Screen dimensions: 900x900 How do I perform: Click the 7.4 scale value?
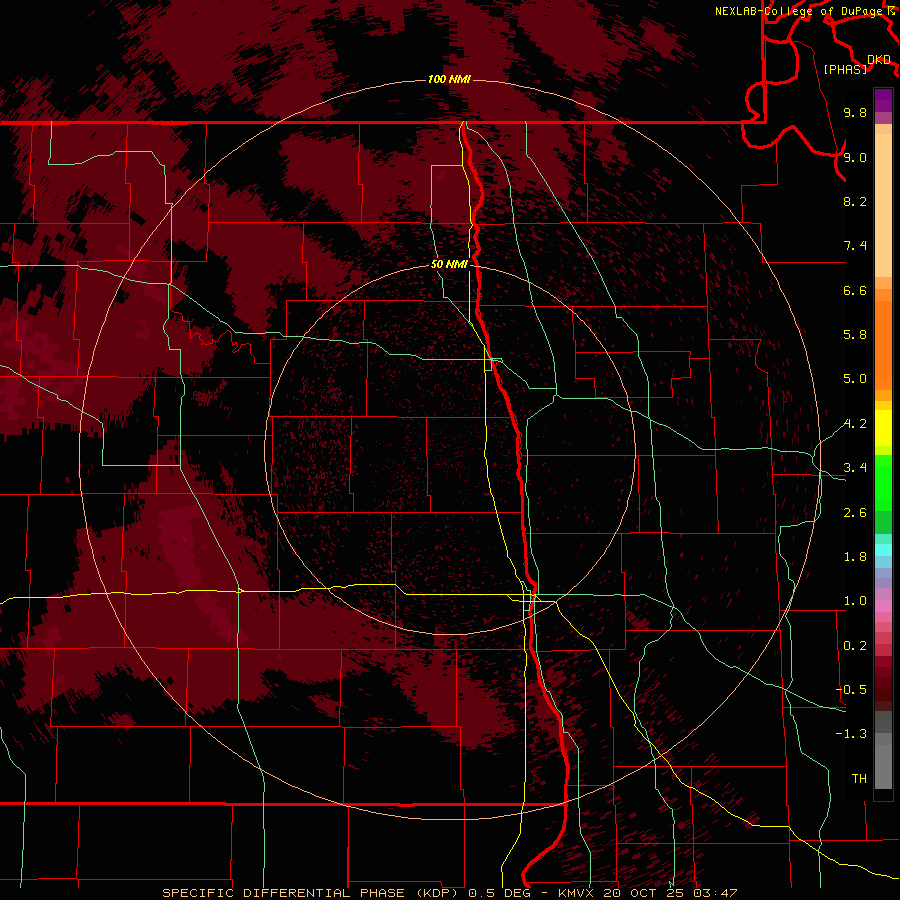855,246
